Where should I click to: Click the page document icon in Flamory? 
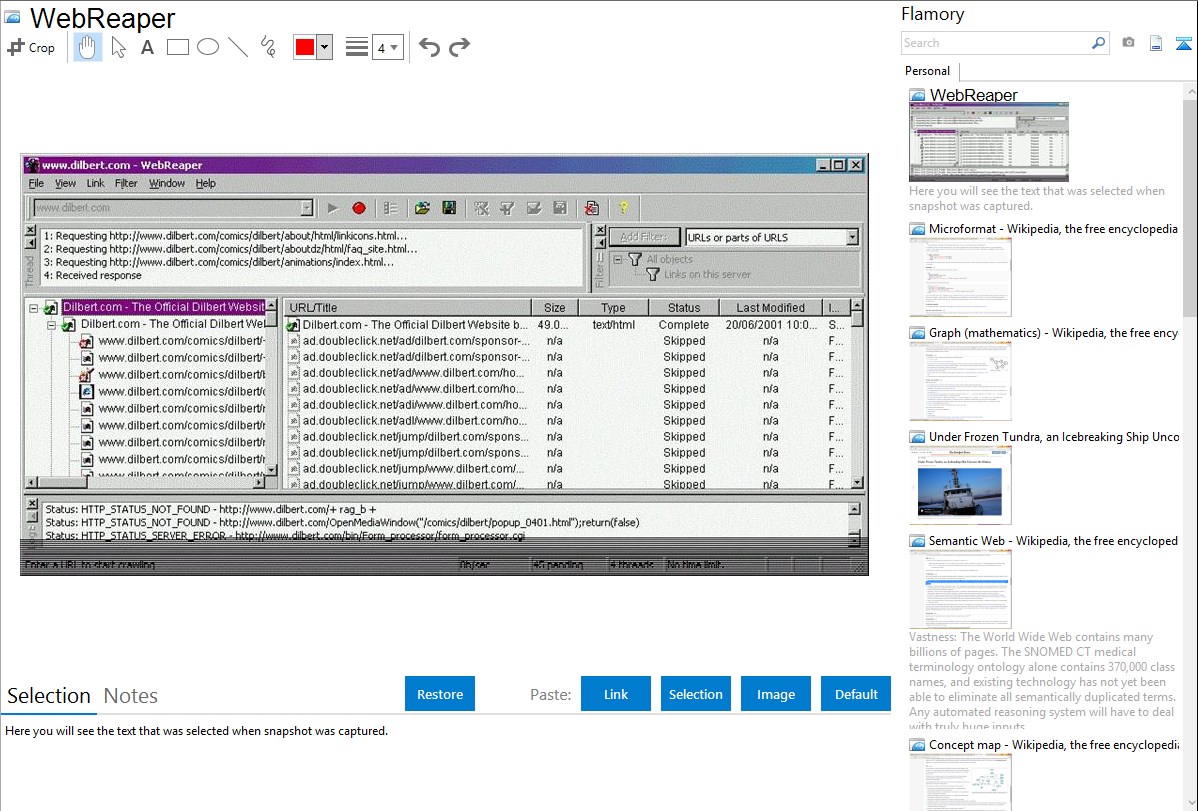click(1156, 43)
